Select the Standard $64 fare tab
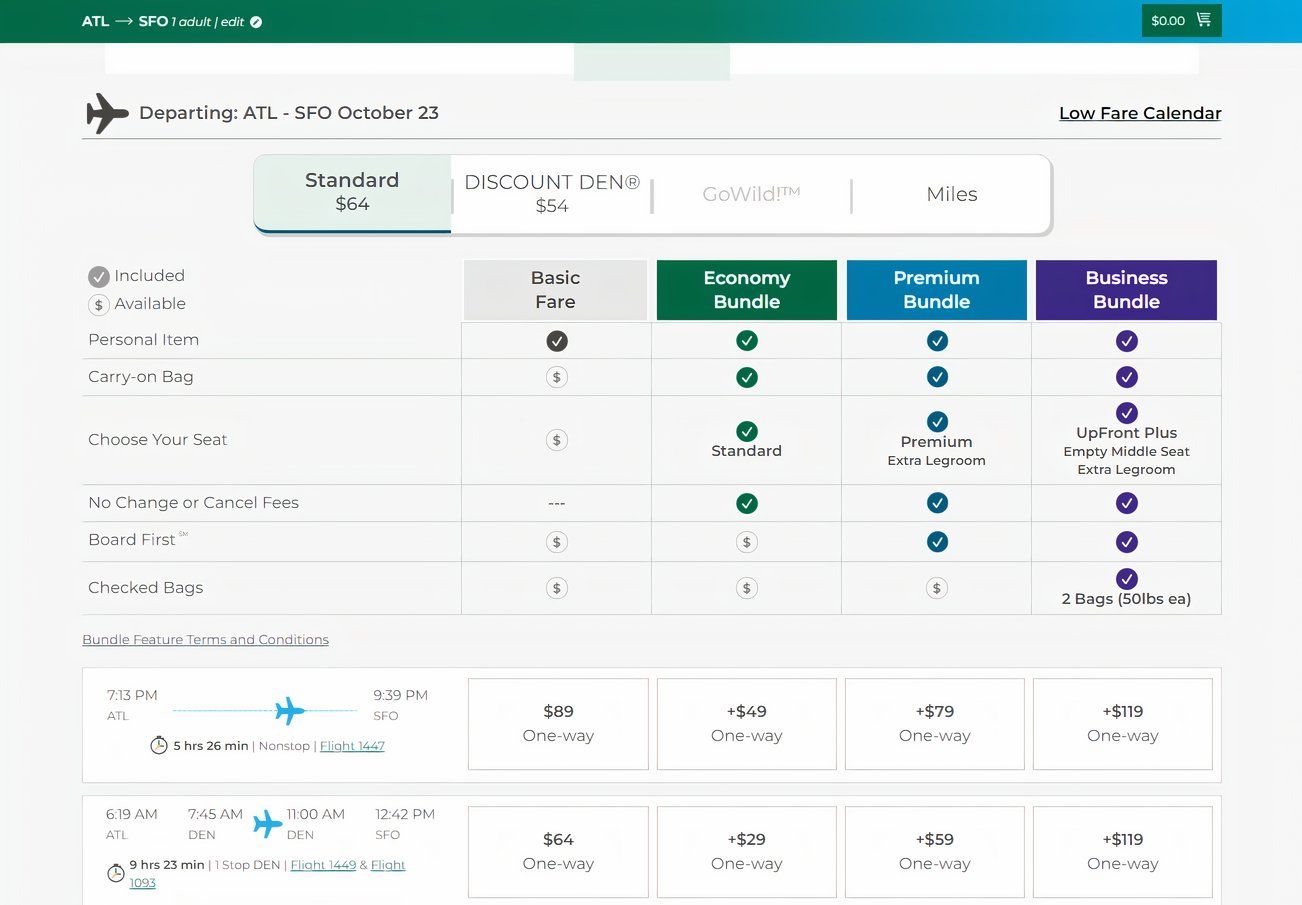 [x=352, y=192]
